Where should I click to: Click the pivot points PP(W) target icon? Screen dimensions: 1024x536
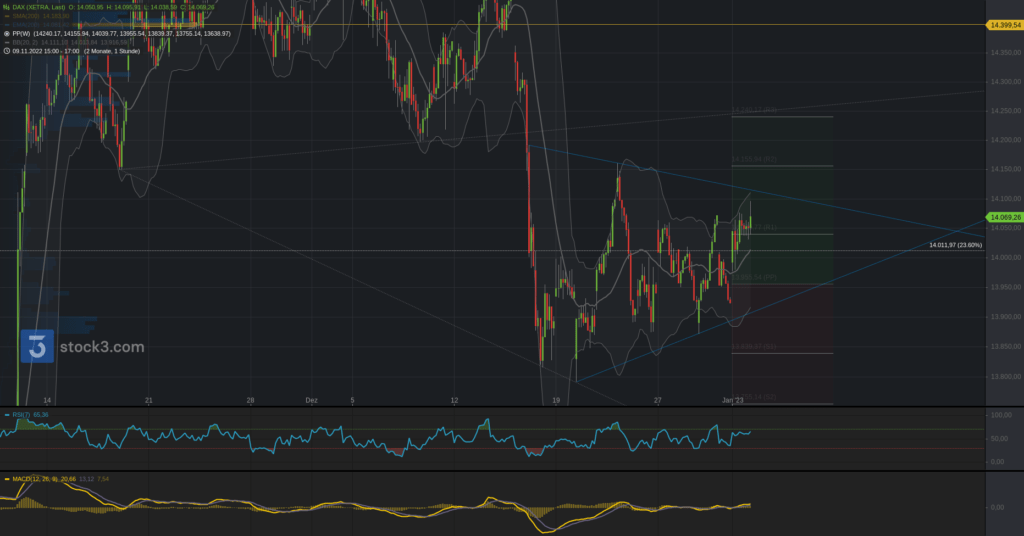(x=7, y=34)
